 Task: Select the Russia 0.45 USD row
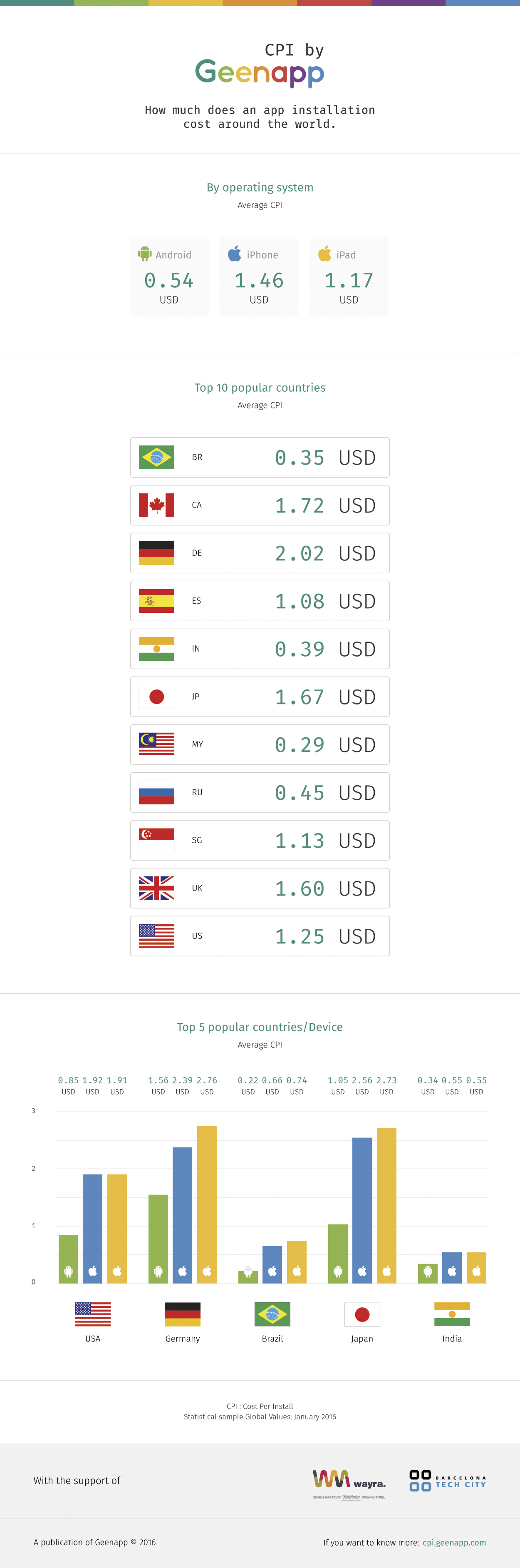260,792
